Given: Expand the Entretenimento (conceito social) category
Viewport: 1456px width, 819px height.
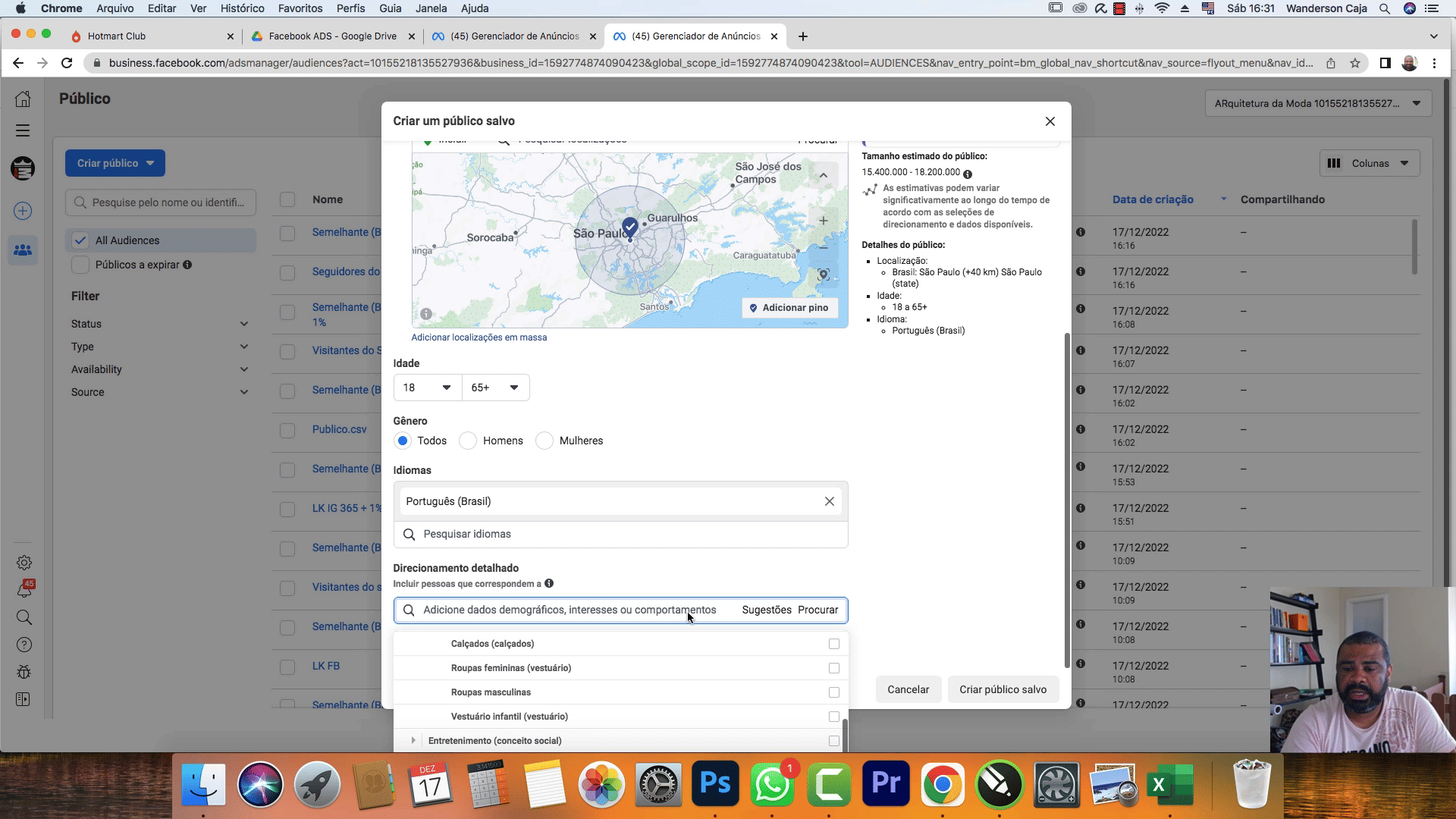Looking at the screenshot, I should pos(413,741).
